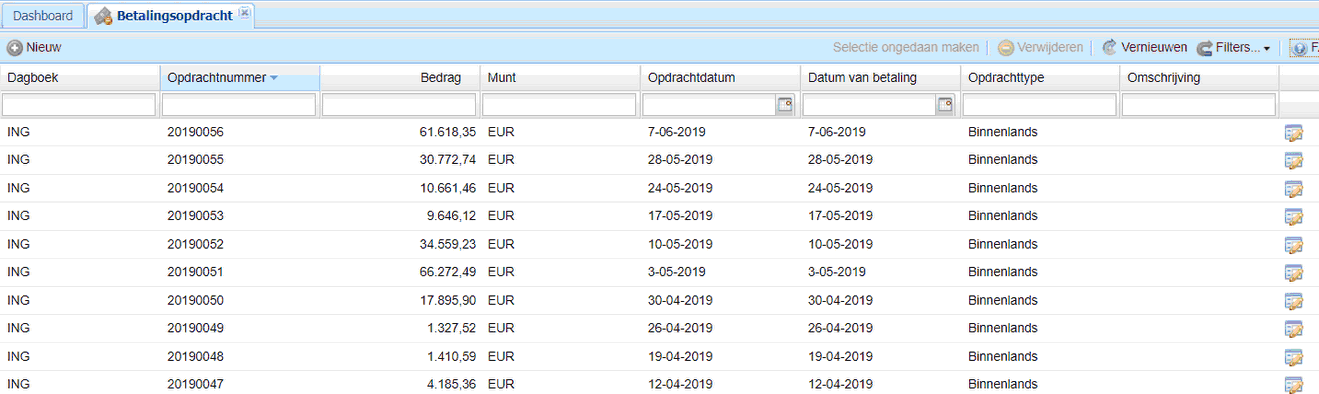Click order number 20190048
The height and width of the screenshot is (394, 1319).
click(195, 356)
